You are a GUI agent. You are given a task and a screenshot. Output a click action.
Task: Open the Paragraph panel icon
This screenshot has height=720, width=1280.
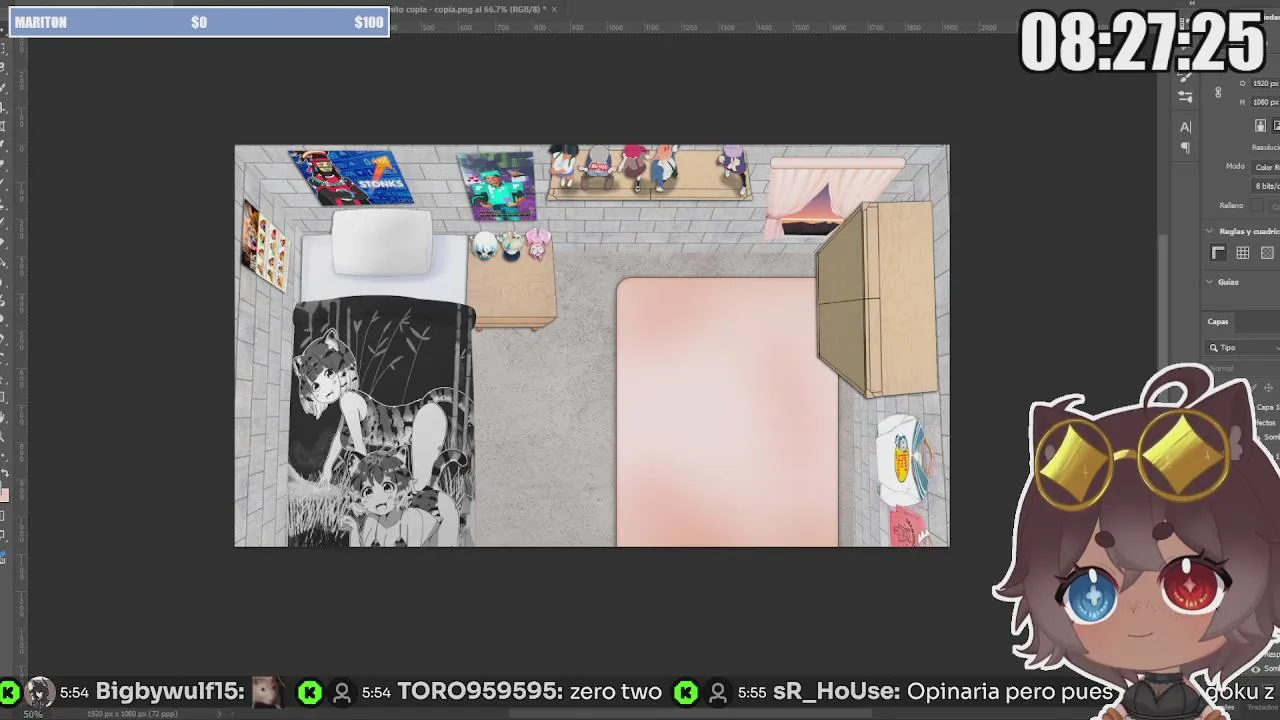pos(1185,148)
